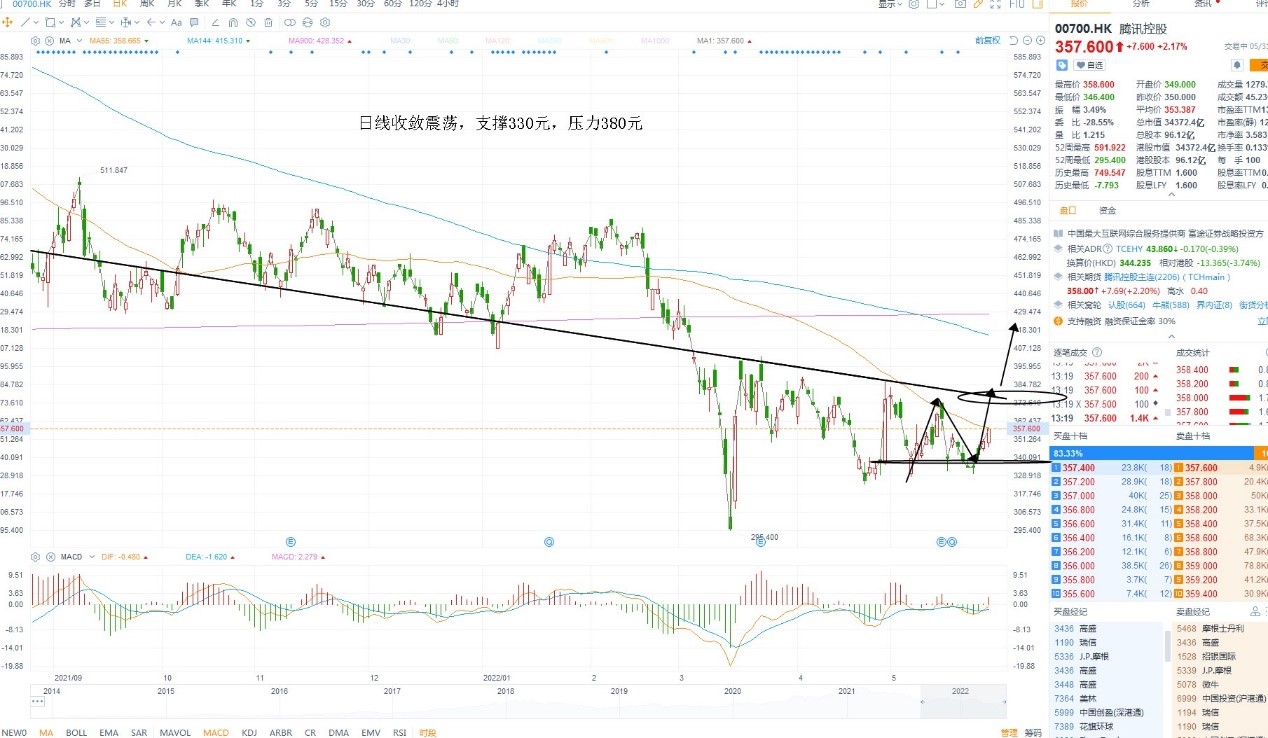Choose the trend line drawing tool
Screen dimensions: 1268x738
(x=25, y=22)
